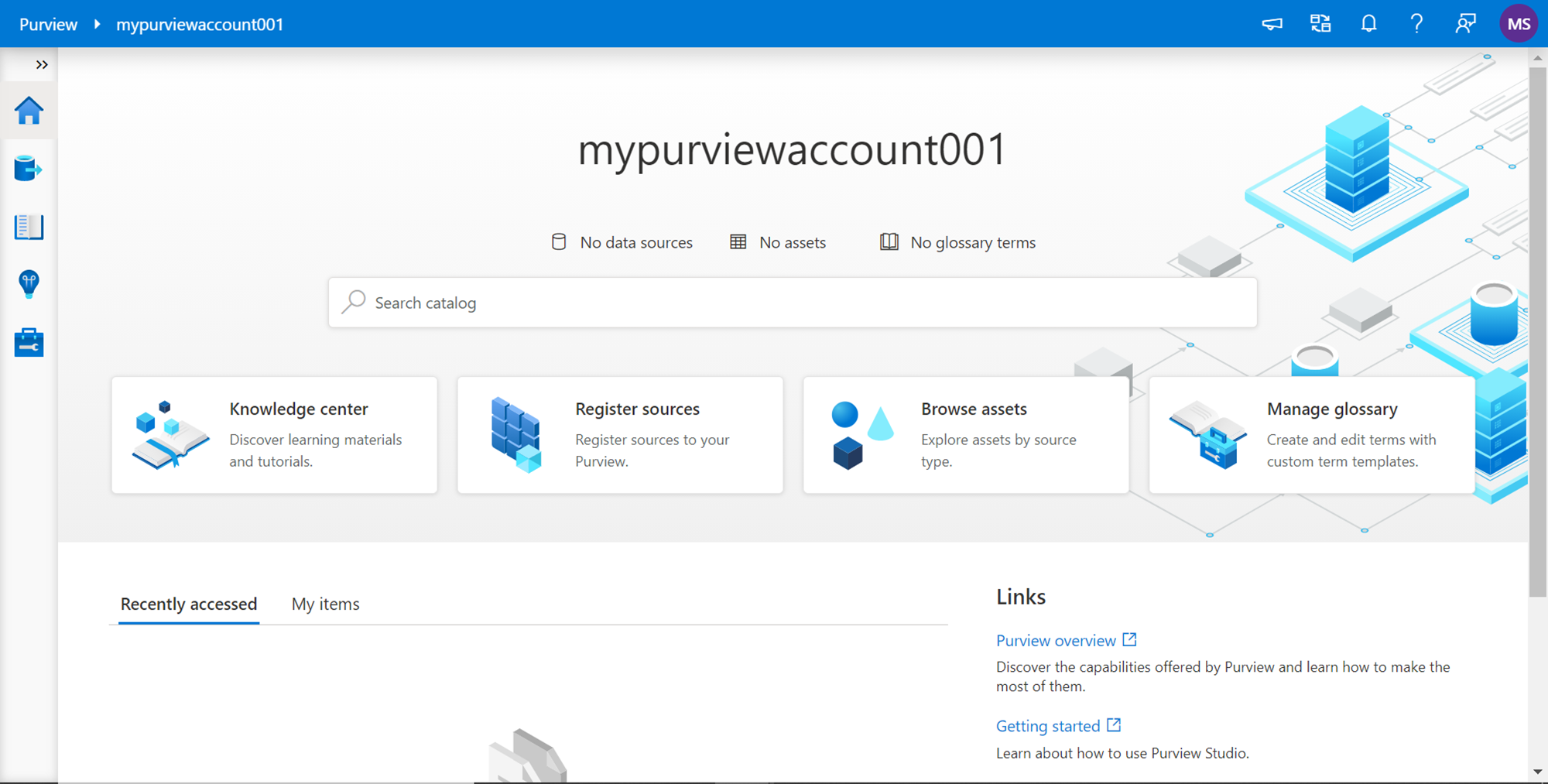Screen dimensions: 1548x784
Task: Click the 'No glossary terms' text
Action: (x=973, y=243)
